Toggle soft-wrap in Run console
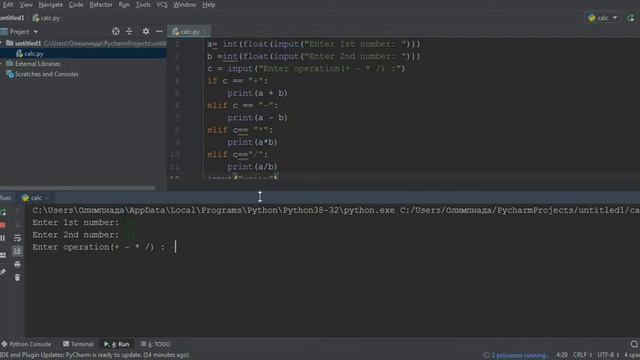 (17, 238)
